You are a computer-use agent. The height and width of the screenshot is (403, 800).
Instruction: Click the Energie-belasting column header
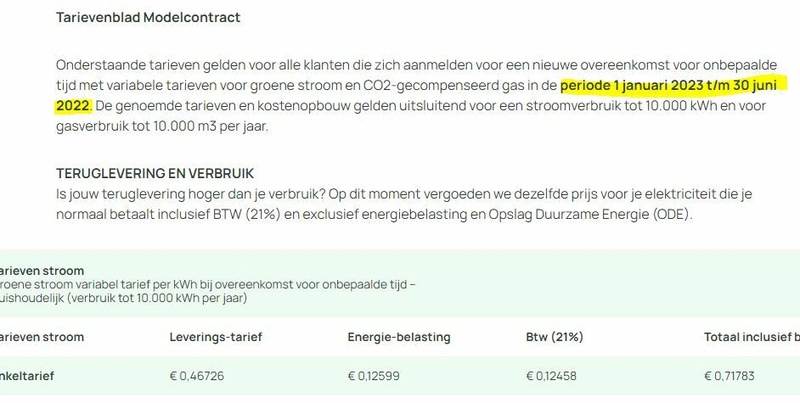pyautogui.click(x=399, y=337)
